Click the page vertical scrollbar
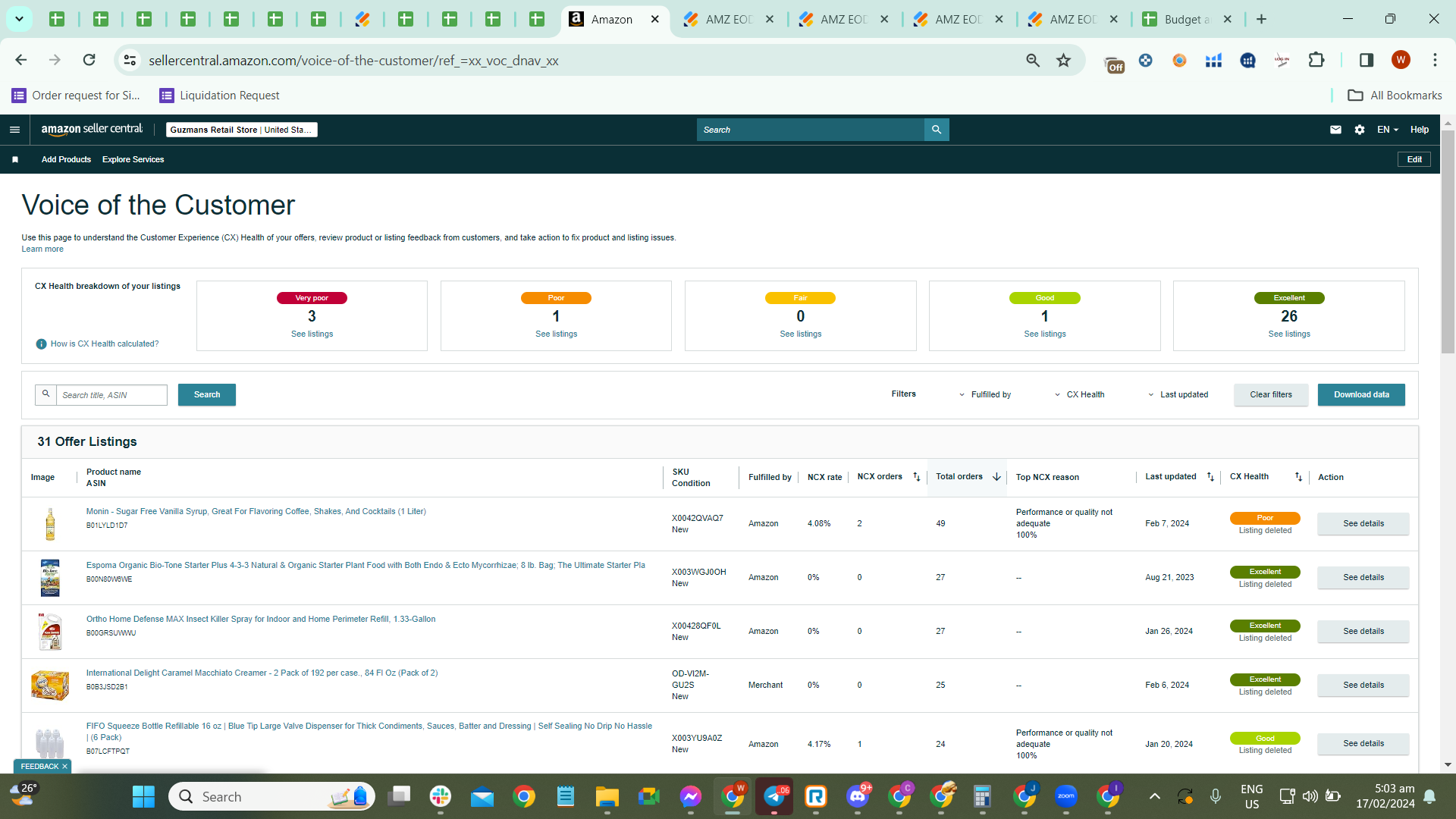The height and width of the screenshot is (819, 1456). tap(1448, 243)
